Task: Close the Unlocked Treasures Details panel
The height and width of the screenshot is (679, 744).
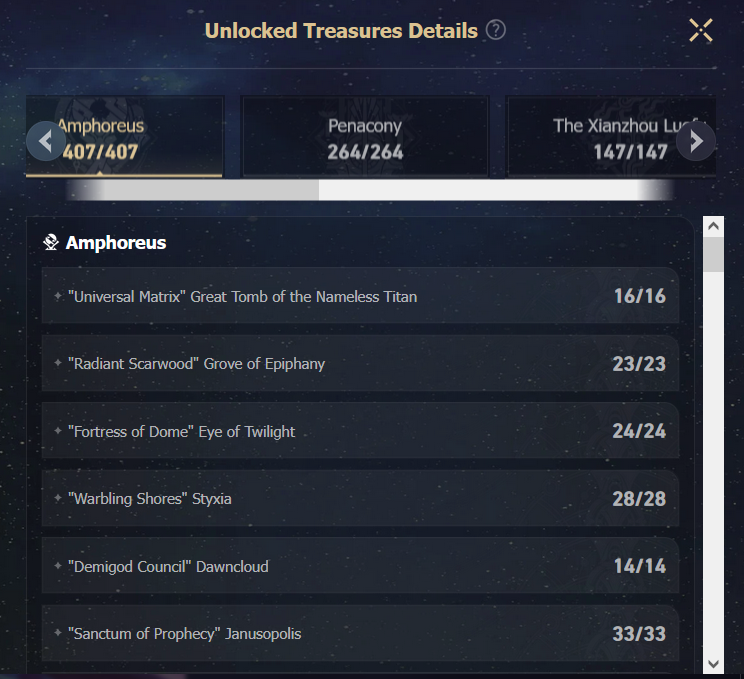Action: [701, 31]
